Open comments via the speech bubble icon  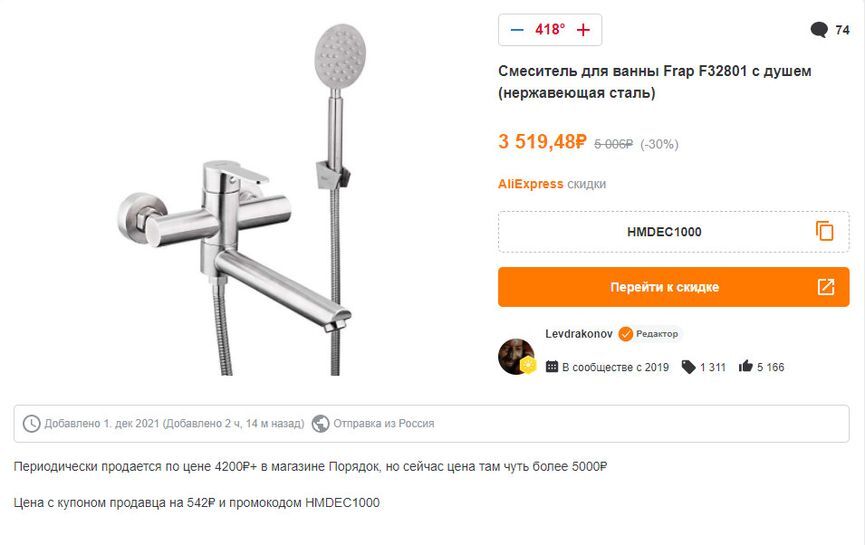[x=819, y=30]
